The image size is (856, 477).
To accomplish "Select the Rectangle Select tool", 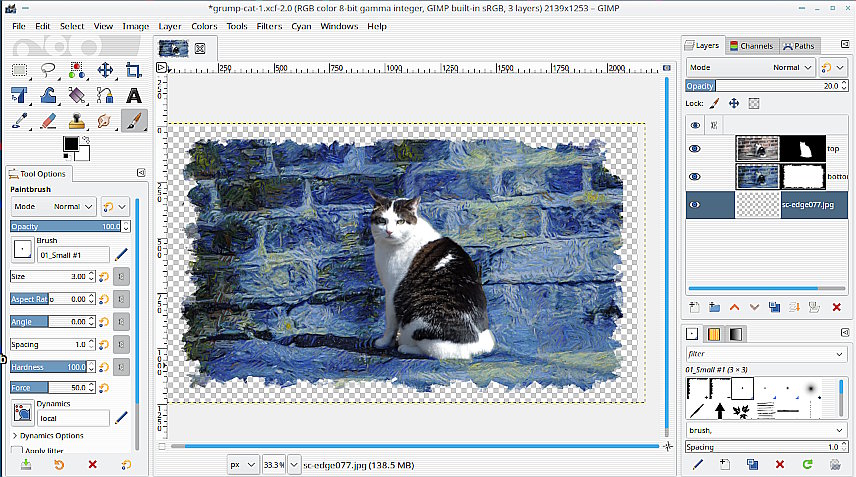I will click(20, 70).
